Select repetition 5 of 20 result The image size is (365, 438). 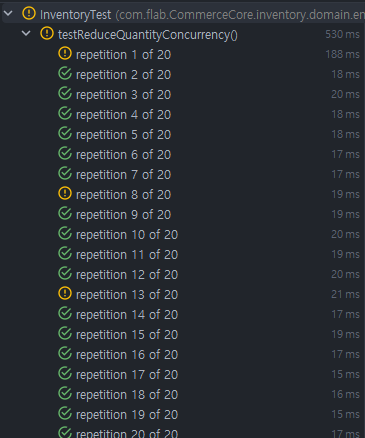(x=182, y=134)
